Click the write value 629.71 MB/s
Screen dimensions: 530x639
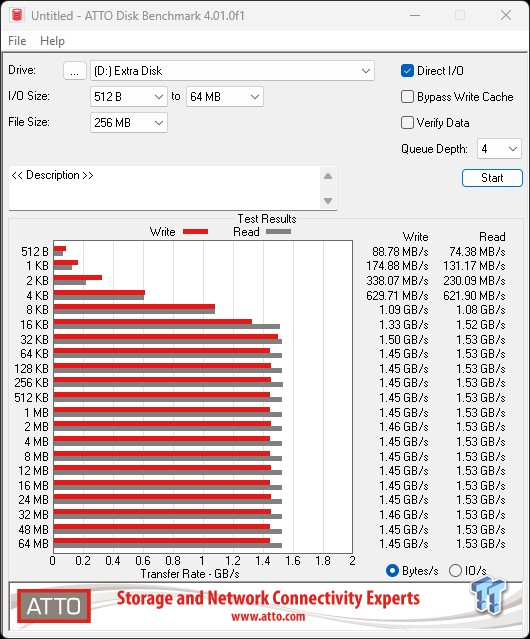point(397,295)
